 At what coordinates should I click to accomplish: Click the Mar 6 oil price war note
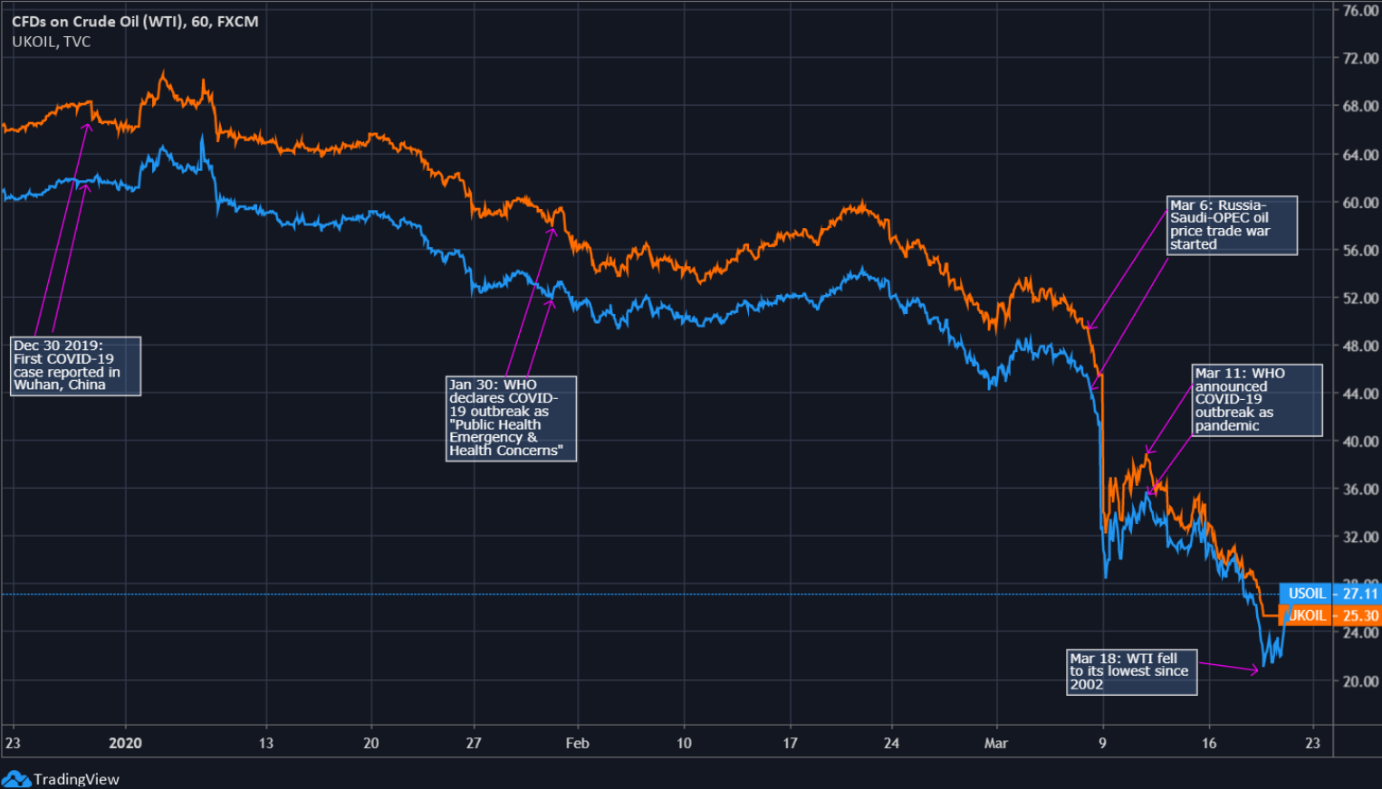(x=1231, y=225)
